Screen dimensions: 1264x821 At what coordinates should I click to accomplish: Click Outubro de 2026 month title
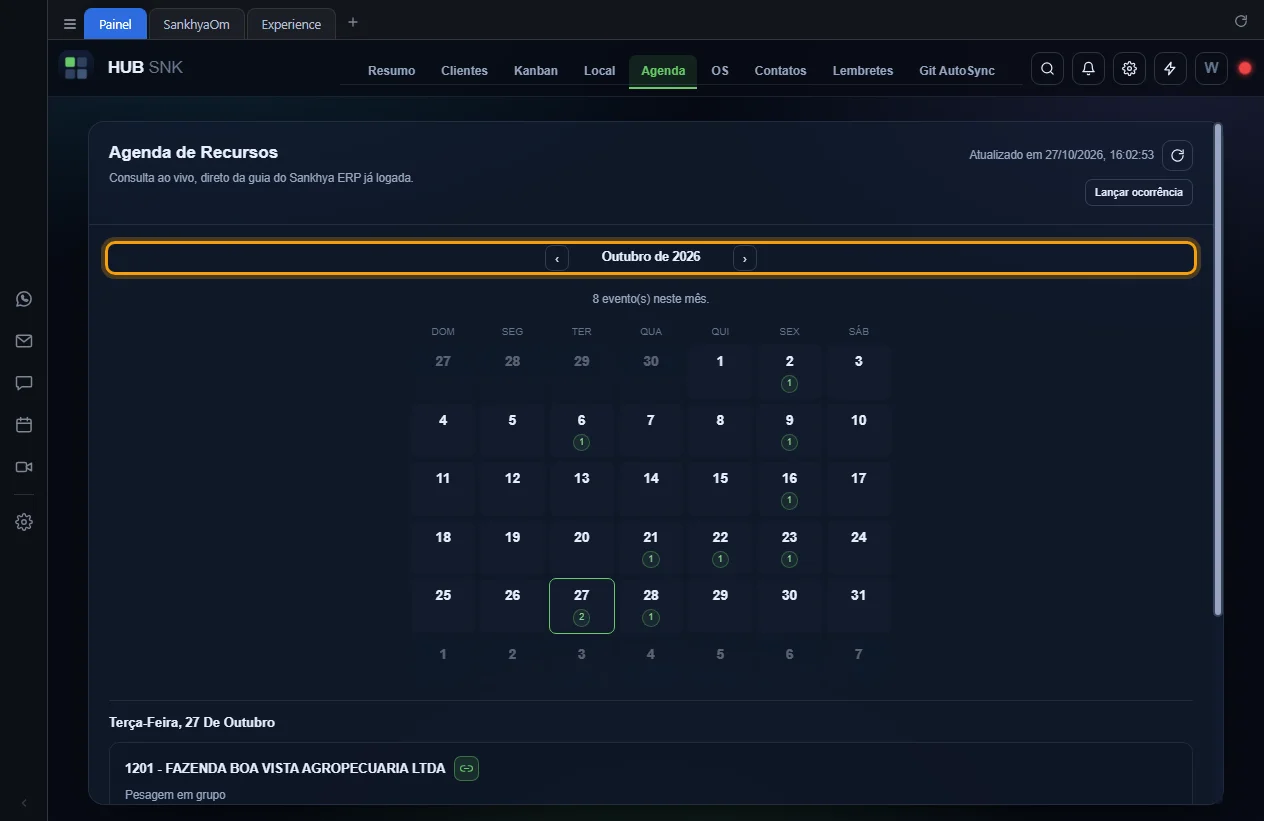point(651,257)
